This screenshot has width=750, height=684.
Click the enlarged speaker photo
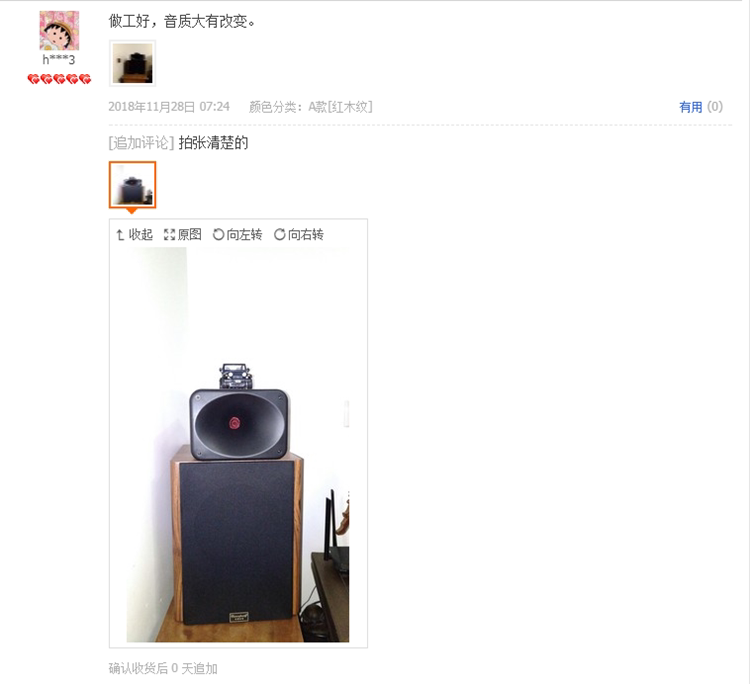click(238, 445)
